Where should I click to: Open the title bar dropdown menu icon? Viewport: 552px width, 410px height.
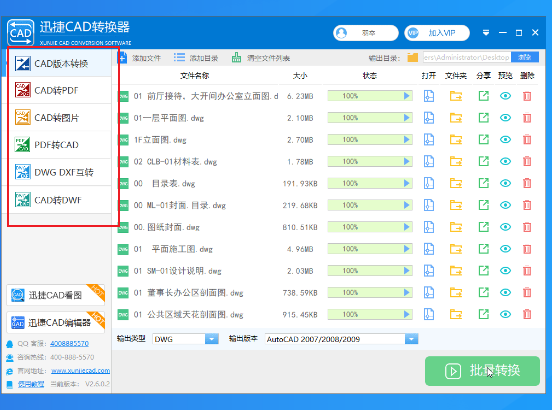486,33
